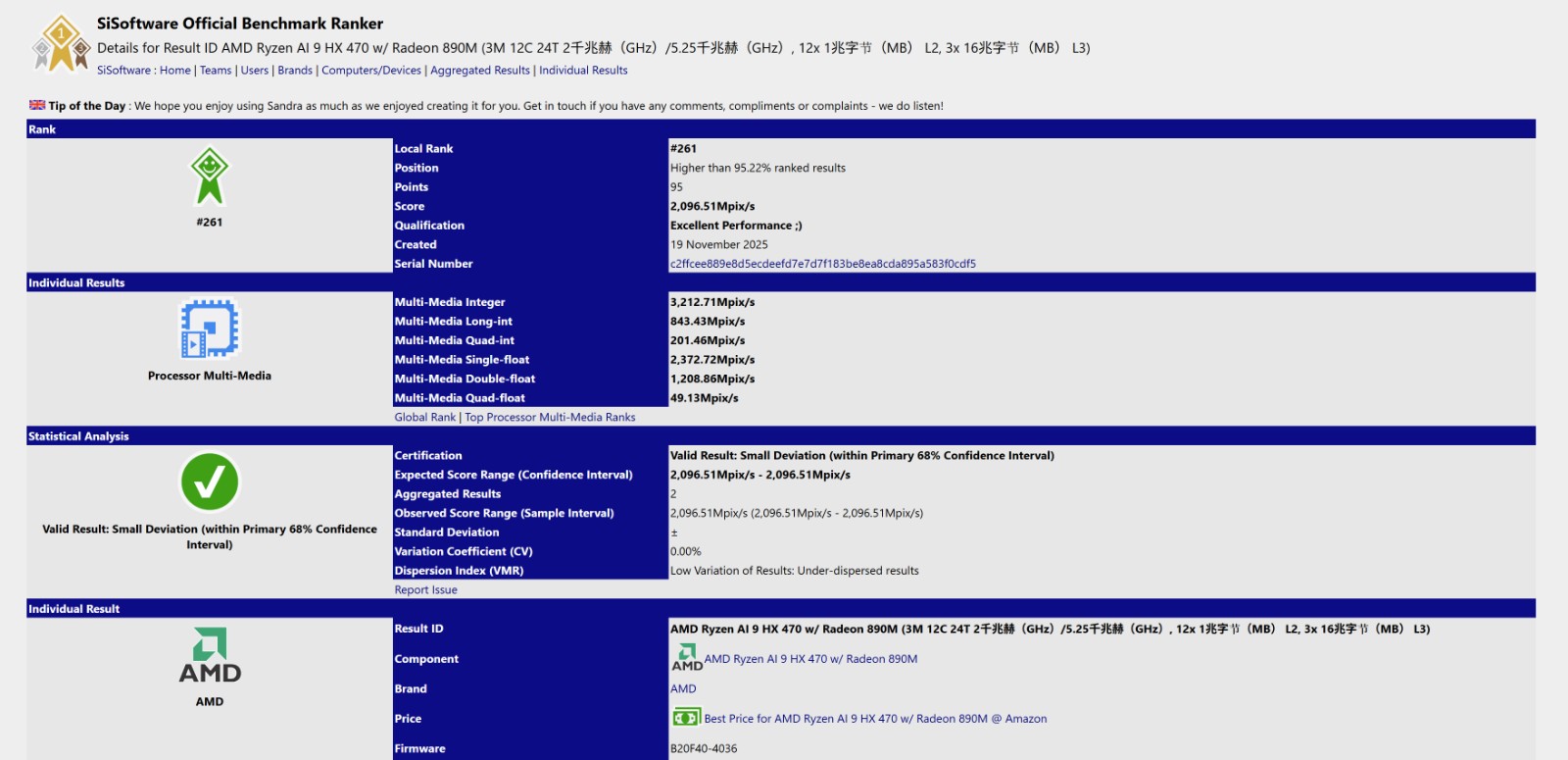
Task: Open the Individual Results navigation link
Action: tap(583, 71)
